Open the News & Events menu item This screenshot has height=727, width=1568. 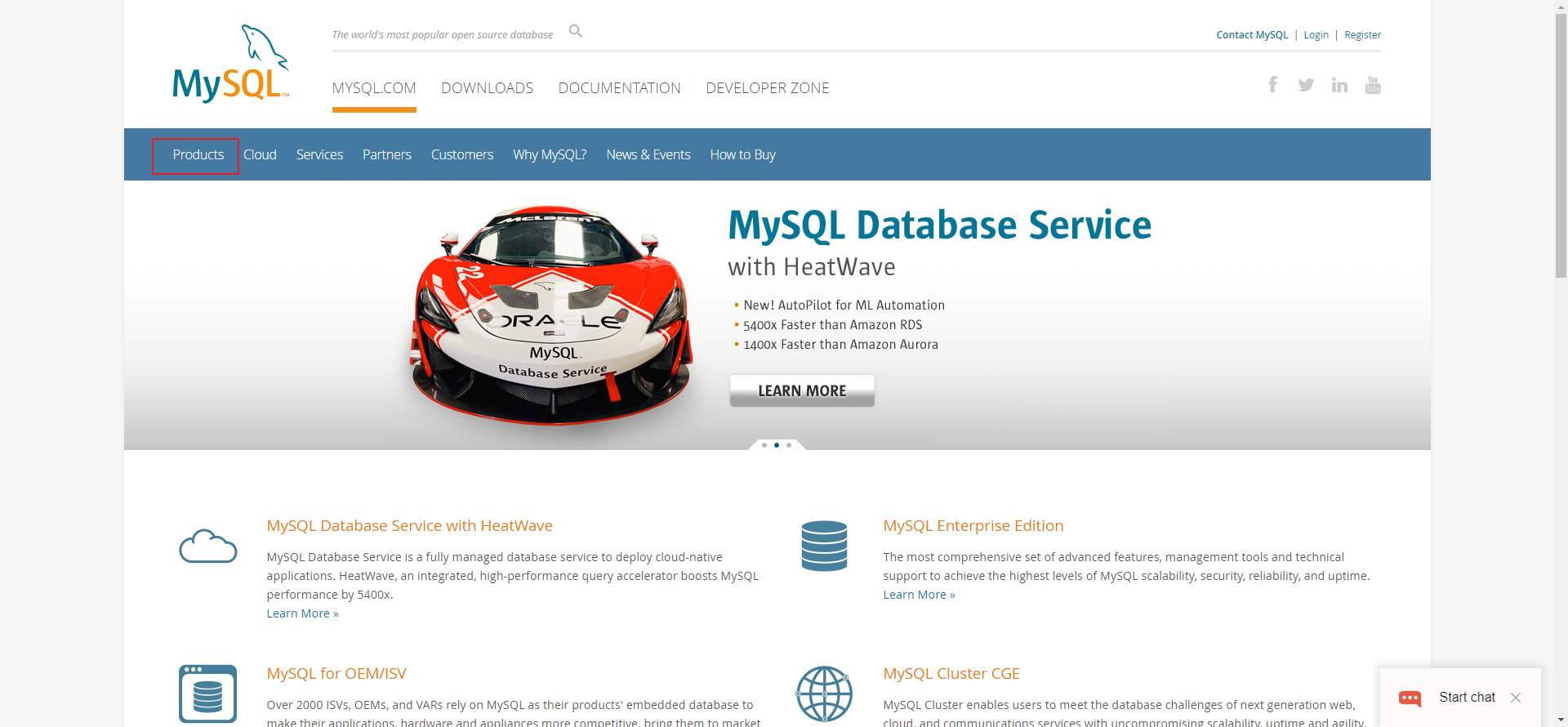pos(648,155)
